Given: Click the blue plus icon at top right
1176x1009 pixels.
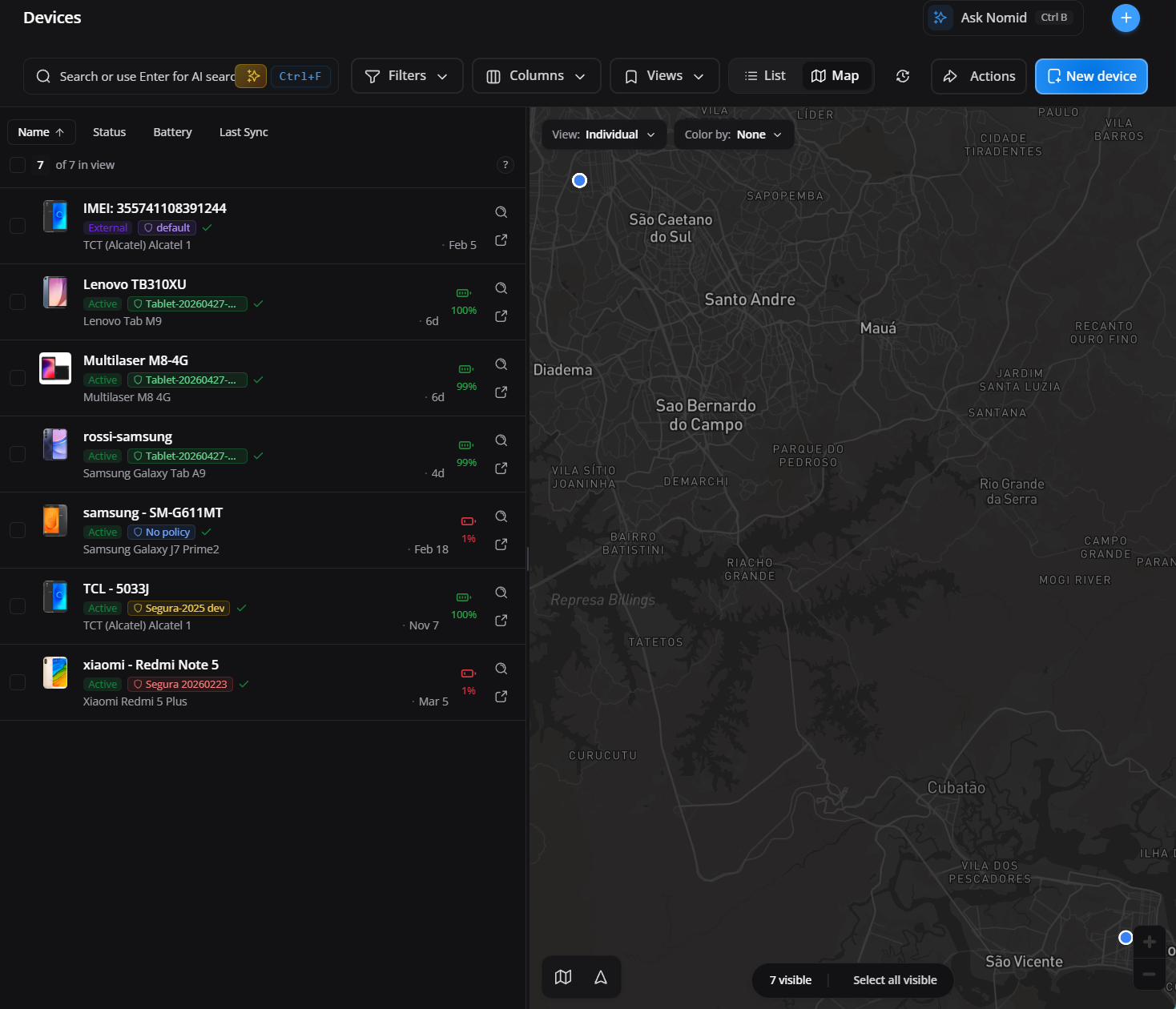Looking at the screenshot, I should point(1126,18).
